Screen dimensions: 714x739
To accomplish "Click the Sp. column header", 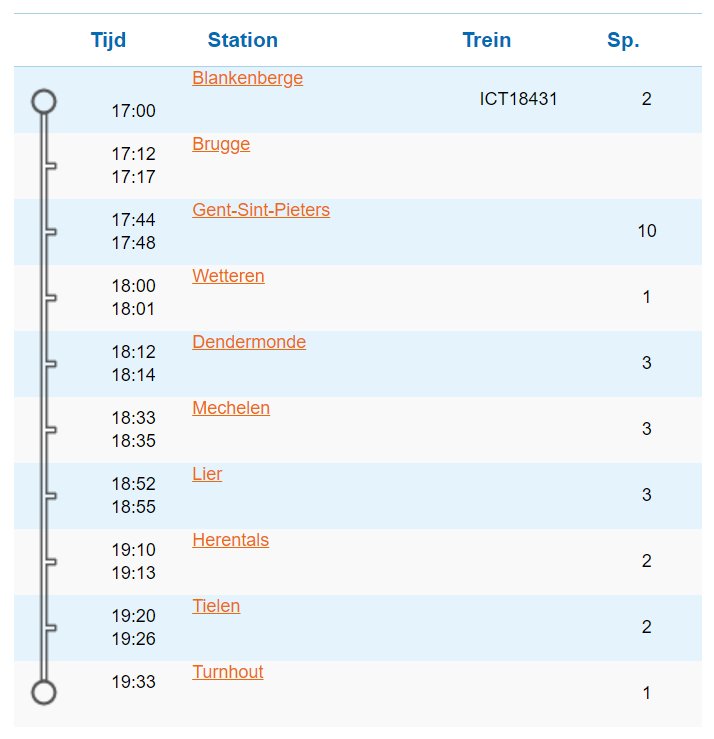I will click(x=623, y=40).
